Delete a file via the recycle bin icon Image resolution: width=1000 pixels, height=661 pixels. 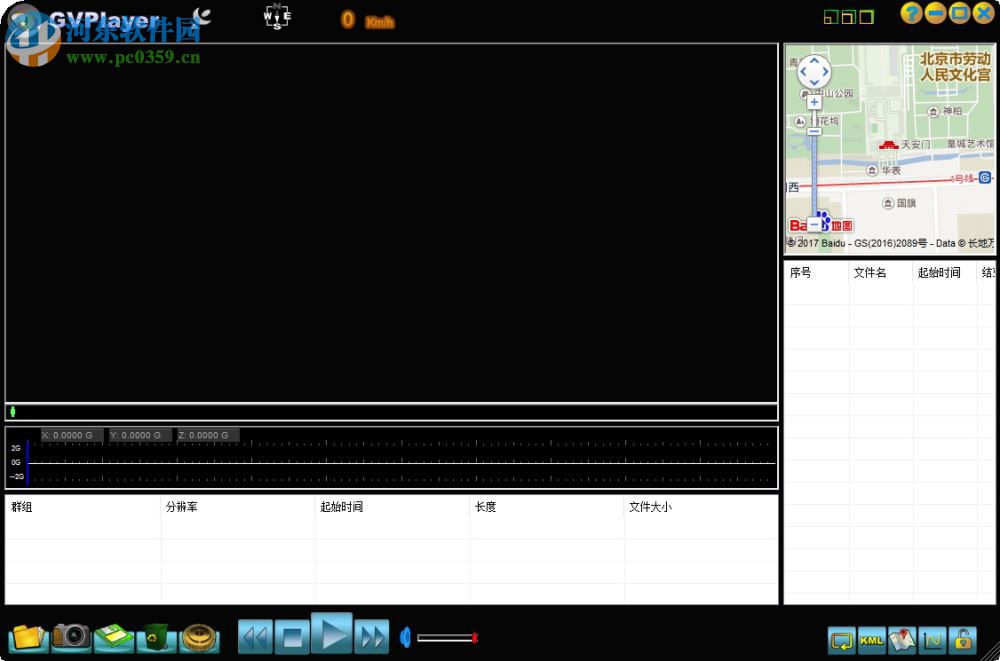(x=156, y=637)
